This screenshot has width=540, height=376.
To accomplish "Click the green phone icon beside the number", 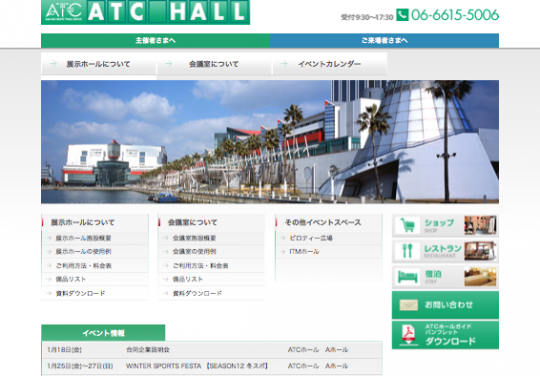I will pyautogui.click(x=402, y=15).
